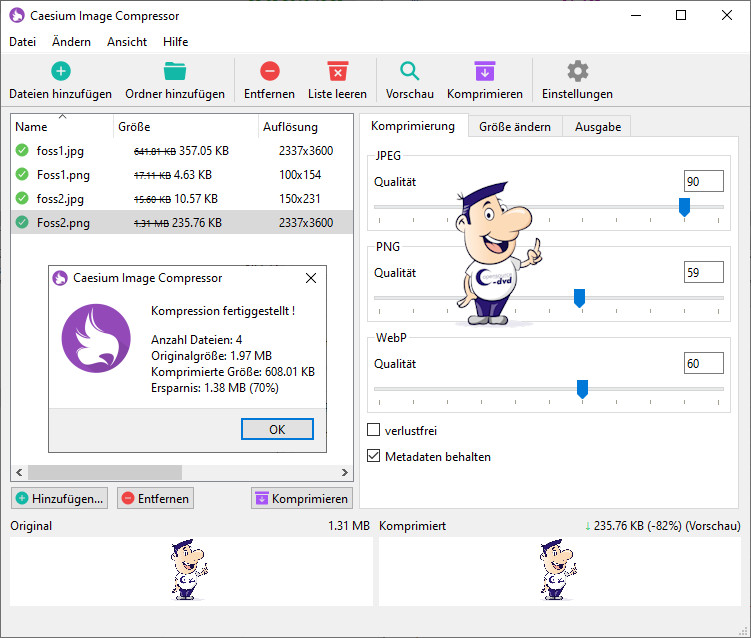Image resolution: width=751 pixels, height=638 pixels.
Task: Close the compression finished dialog
Action: tap(310, 278)
